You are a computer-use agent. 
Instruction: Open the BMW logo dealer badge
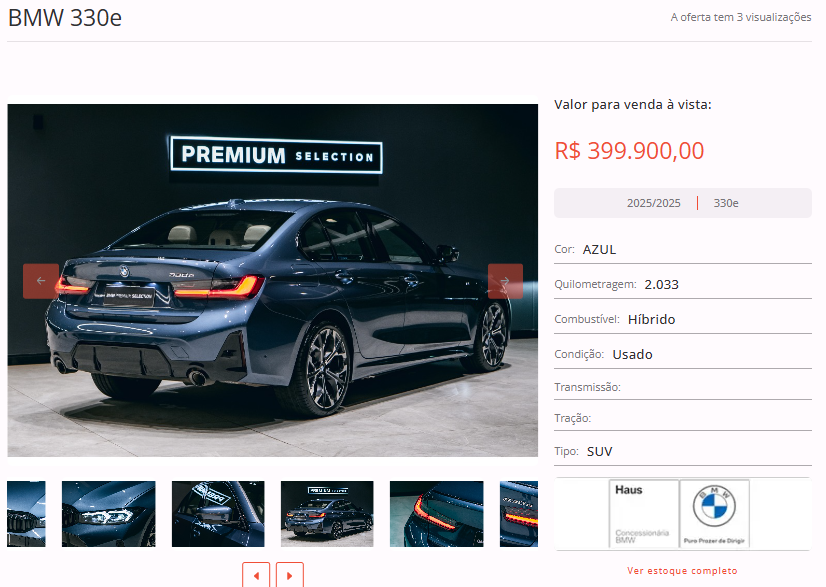pyautogui.click(x=714, y=513)
